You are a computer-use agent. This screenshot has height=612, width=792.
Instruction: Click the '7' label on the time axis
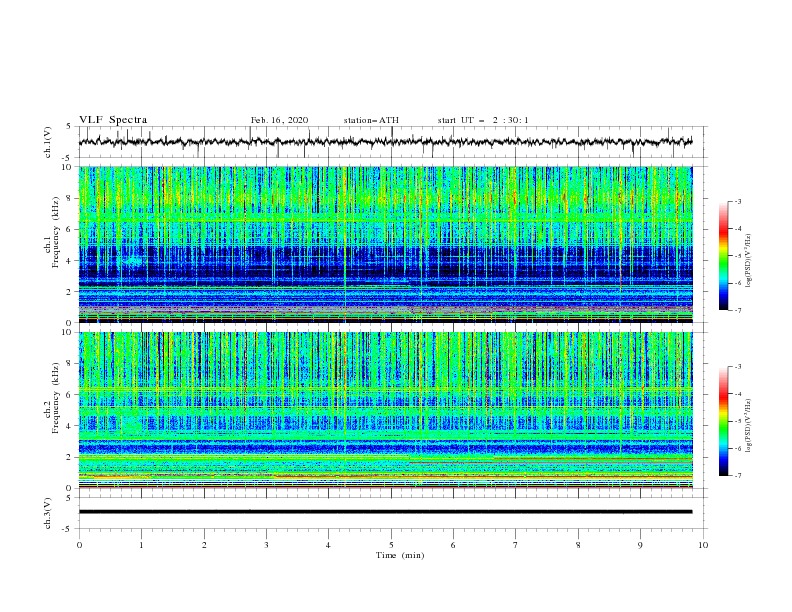tap(516, 545)
